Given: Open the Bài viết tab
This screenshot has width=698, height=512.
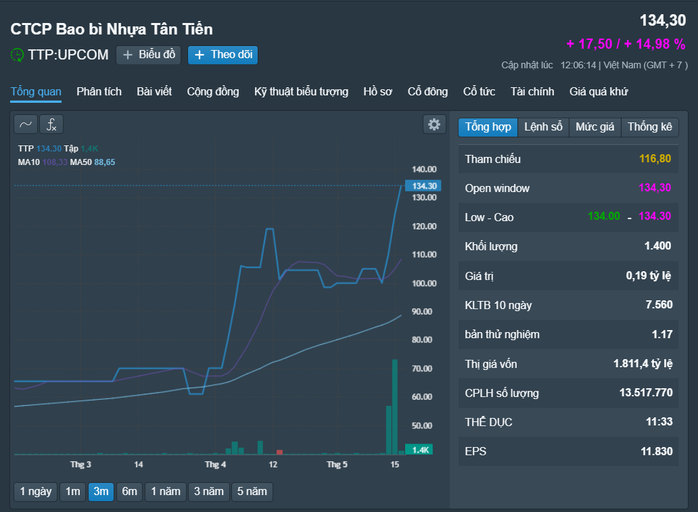Looking at the screenshot, I should tap(154, 92).
